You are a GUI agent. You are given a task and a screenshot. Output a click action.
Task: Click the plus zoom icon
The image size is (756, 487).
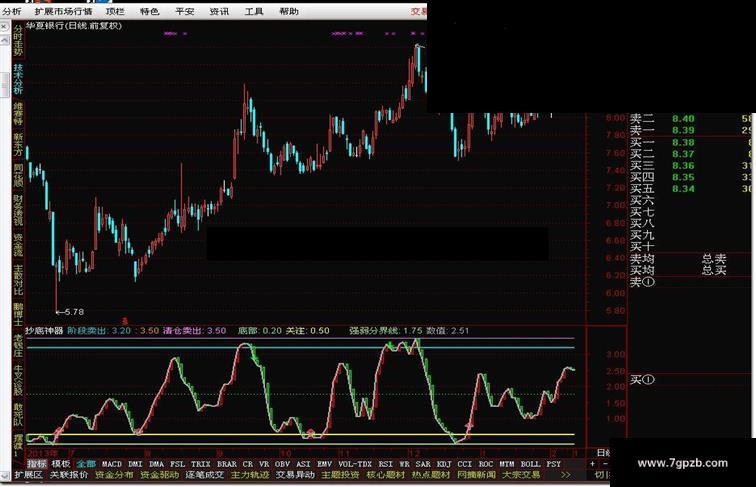pos(592,464)
